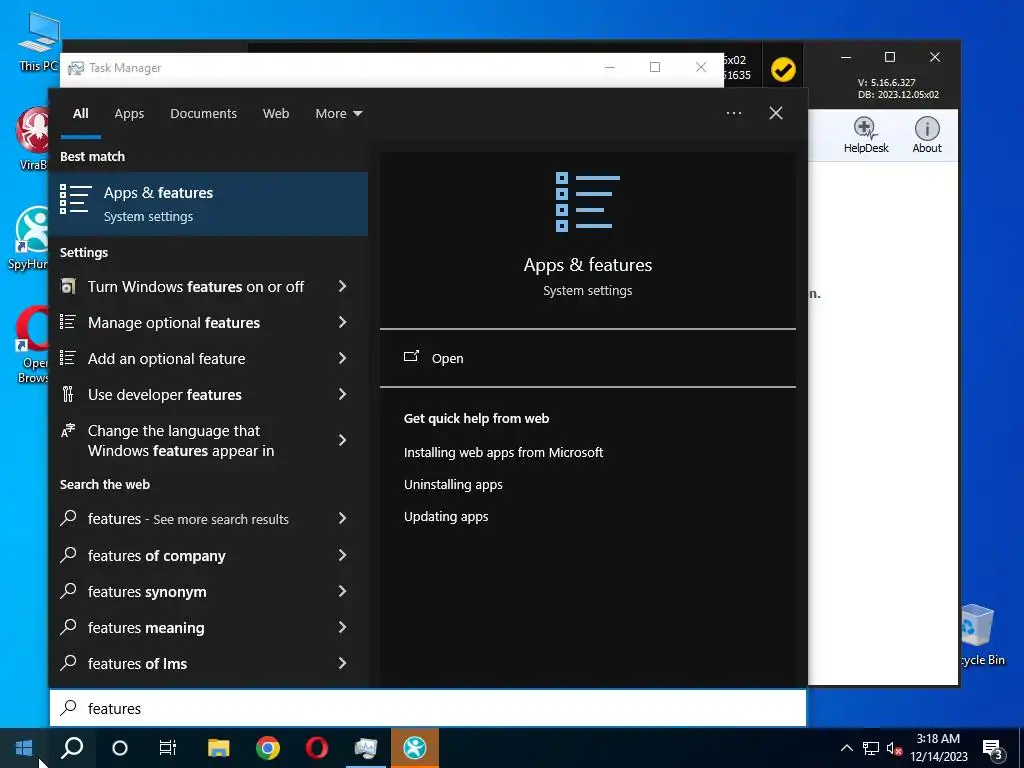This screenshot has height=768, width=1024.
Task: Open the Use developer features setting
Action: click(x=165, y=394)
